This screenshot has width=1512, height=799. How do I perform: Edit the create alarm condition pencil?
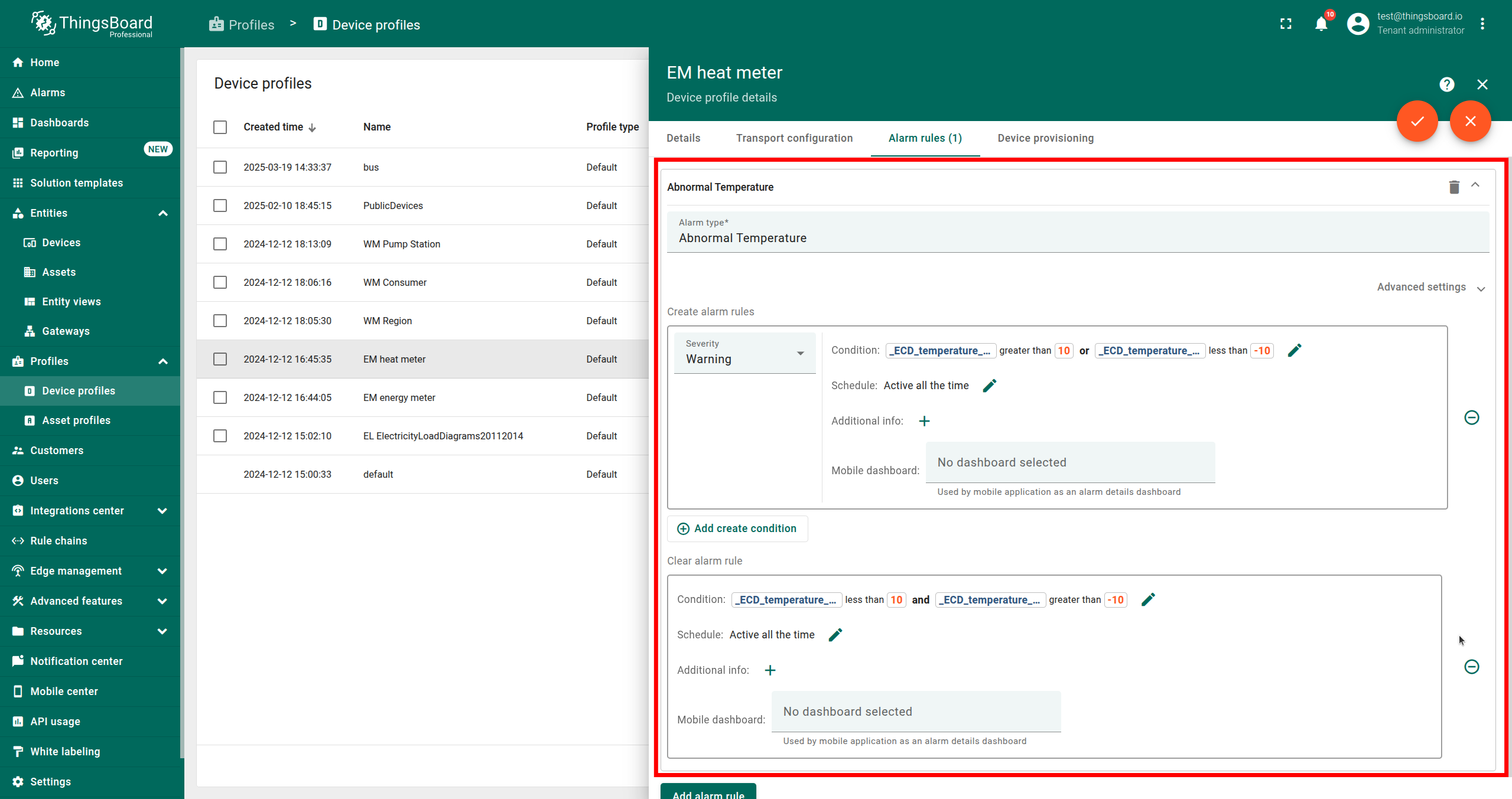pyautogui.click(x=1295, y=350)
